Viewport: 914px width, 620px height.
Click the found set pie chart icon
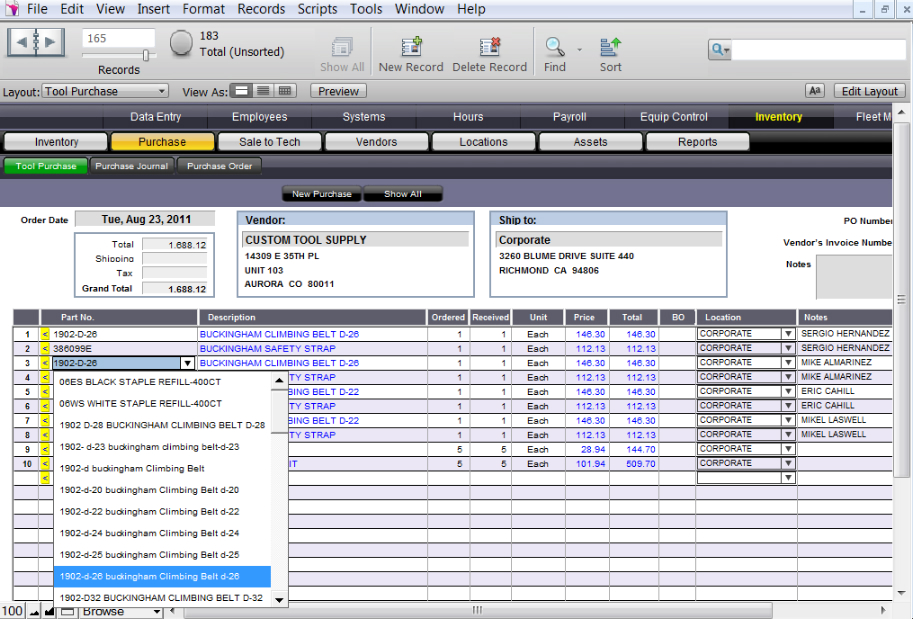point(181,43)
